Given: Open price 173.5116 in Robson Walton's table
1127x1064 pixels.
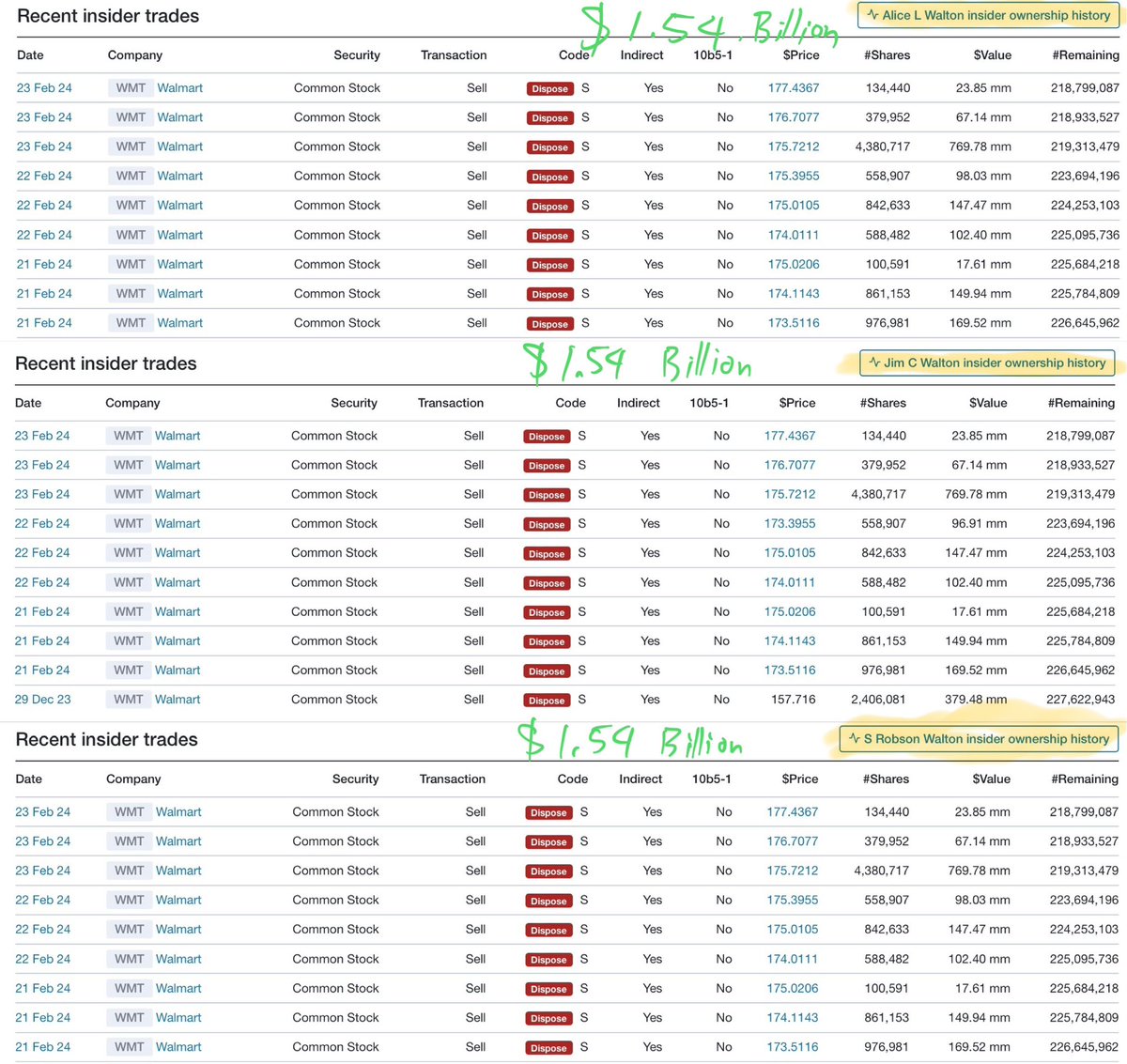Looking at the screenshot, I should pyautogui.click(x=793, y=1047).
